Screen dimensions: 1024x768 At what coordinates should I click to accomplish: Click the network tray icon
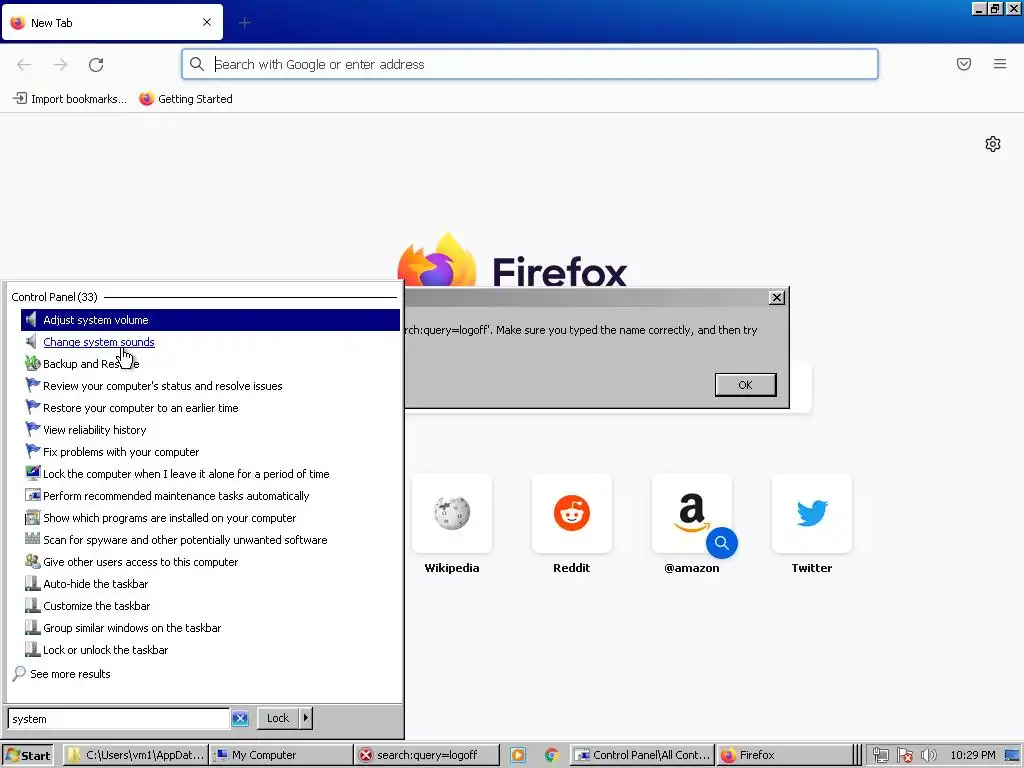880,756
